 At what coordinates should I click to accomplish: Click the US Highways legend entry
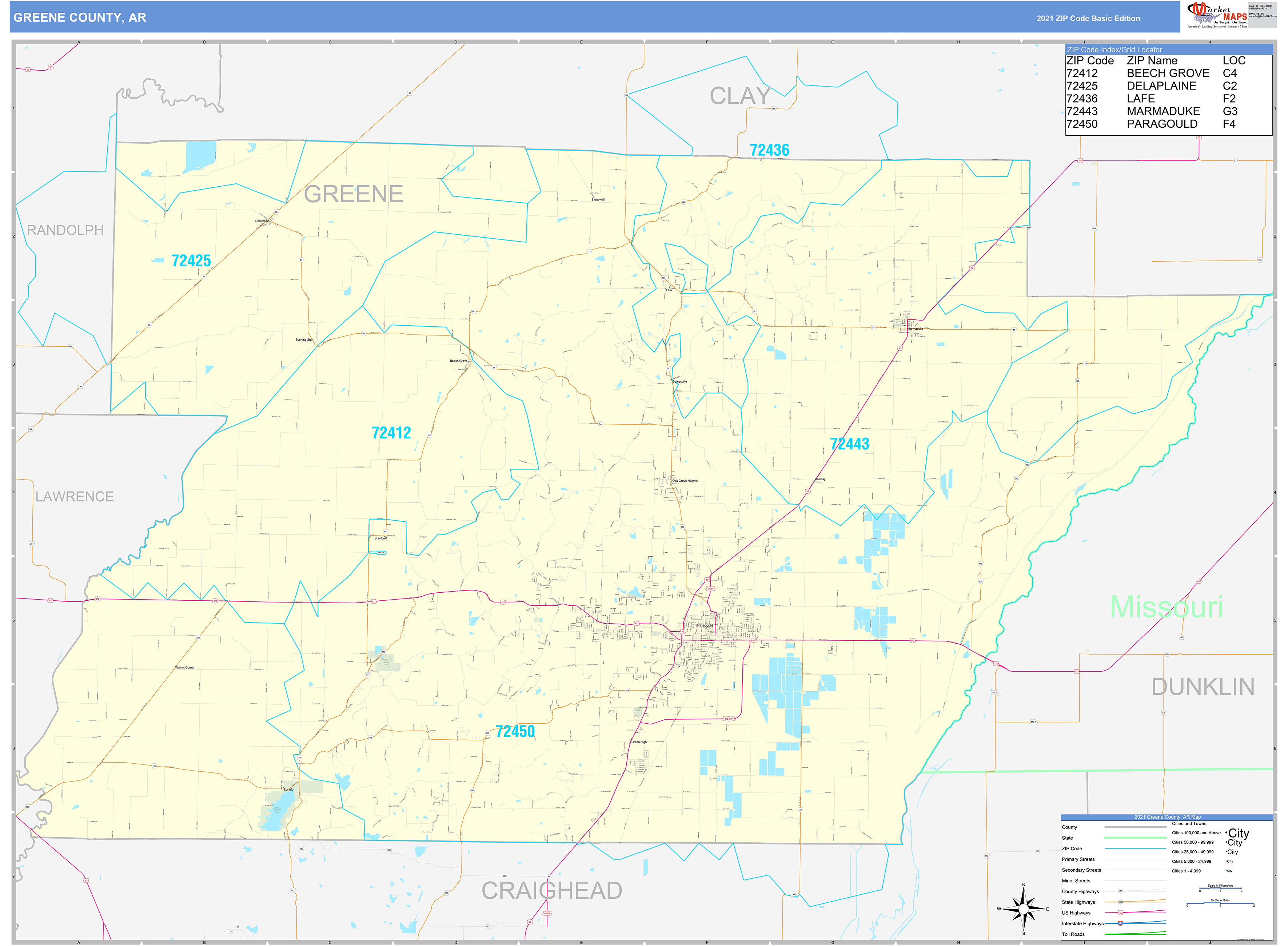[1076, 913]
